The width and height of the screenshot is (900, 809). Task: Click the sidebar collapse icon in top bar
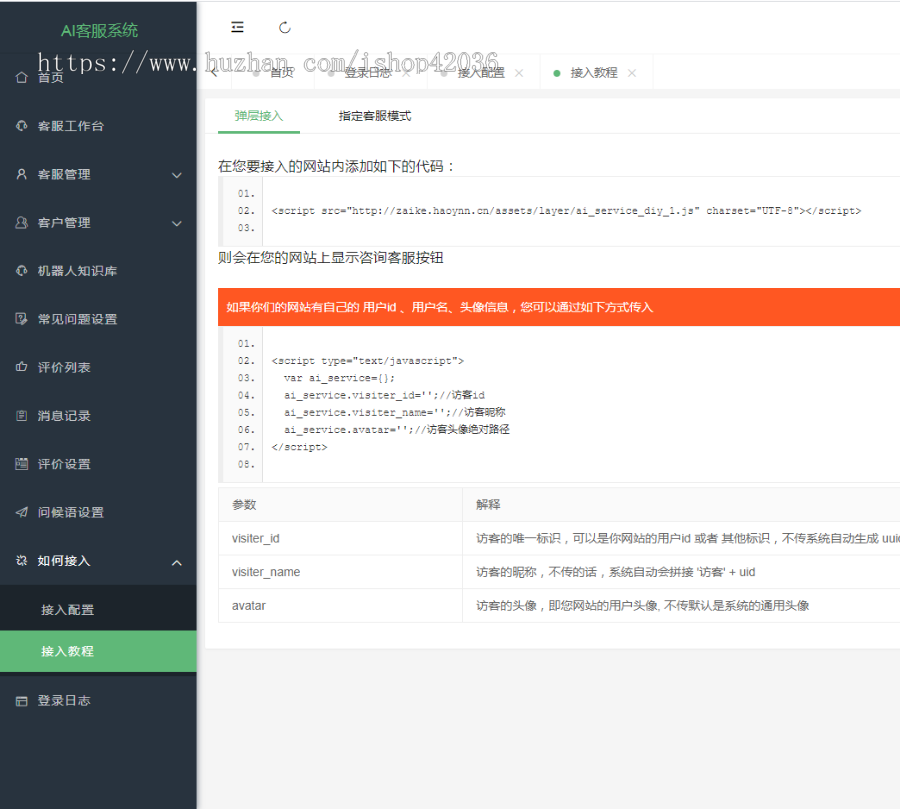(x=237, y=27)
